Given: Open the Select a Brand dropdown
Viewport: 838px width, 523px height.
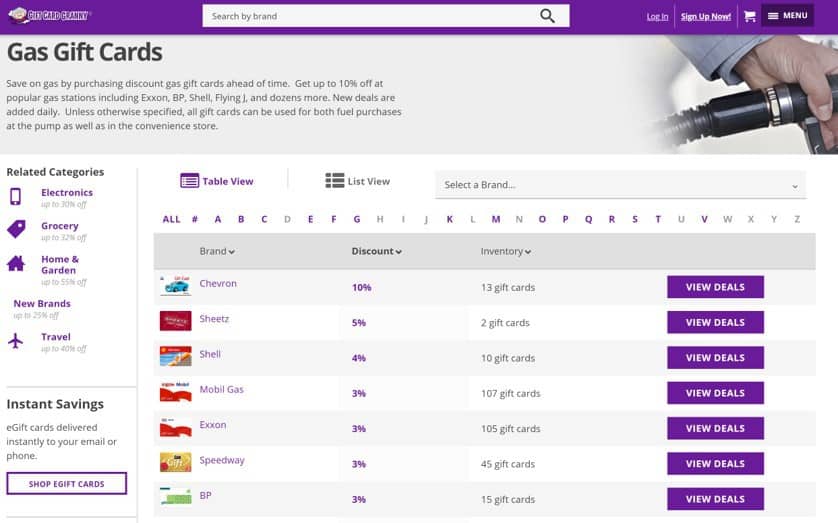Looking at the screenshot, I should (620, 185).
